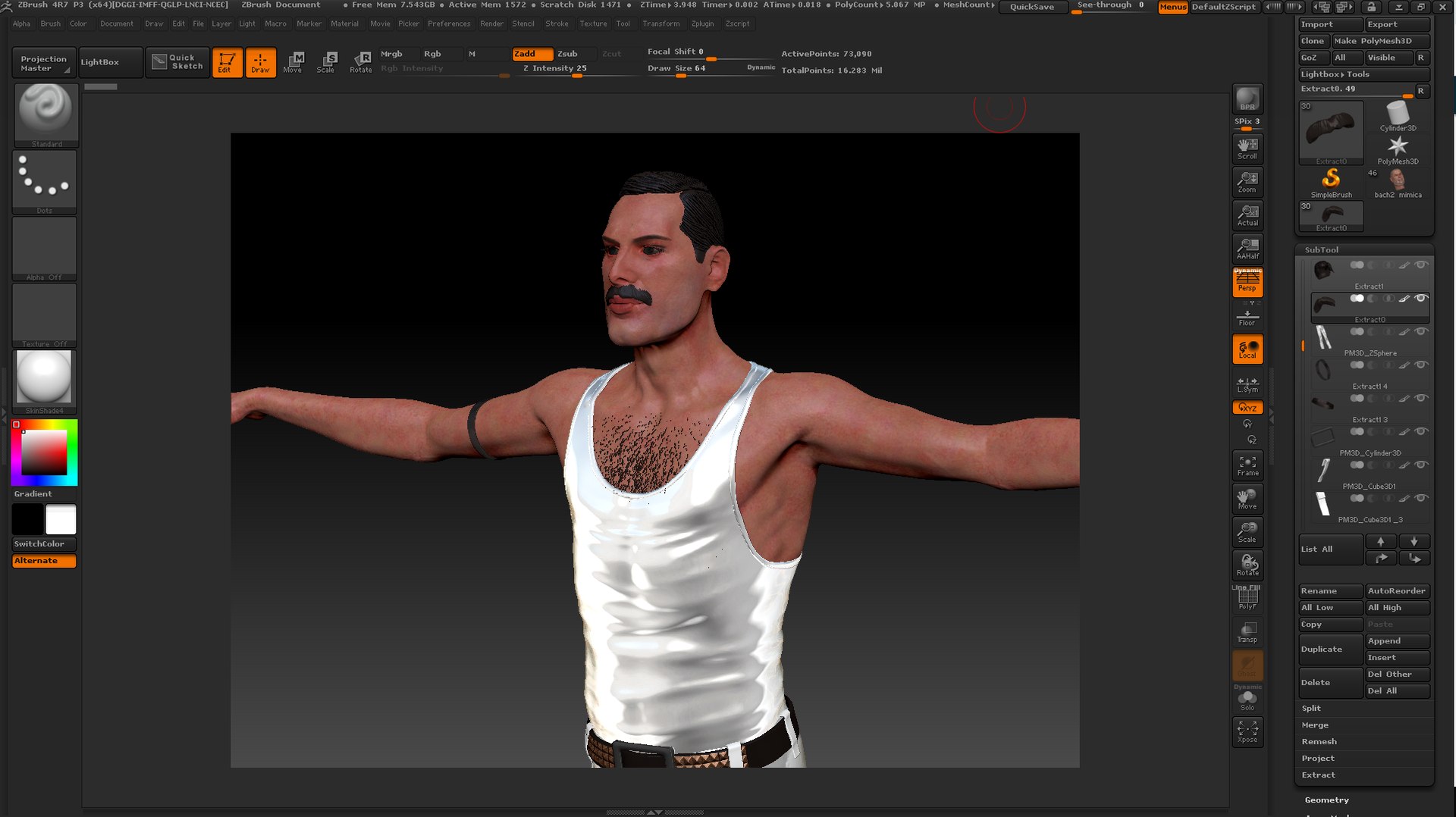Click the AAHalf icon
Screen dimensions: 1456x817
click(1247, 248)
